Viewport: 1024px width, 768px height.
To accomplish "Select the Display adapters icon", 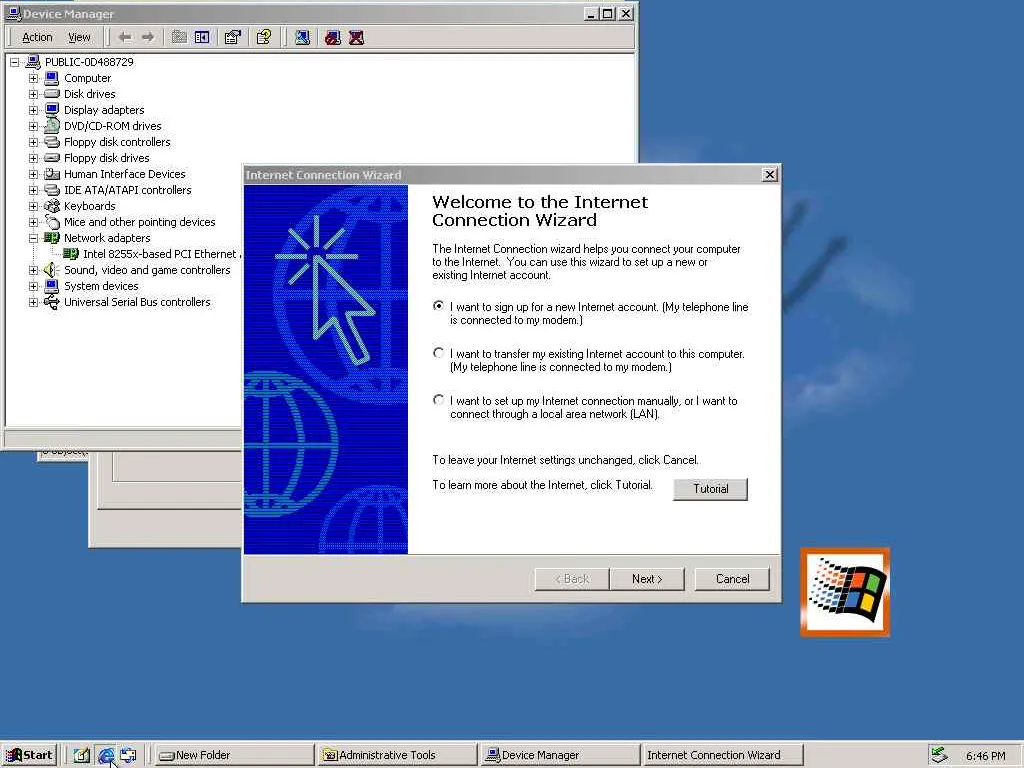I will pos(52,110).
